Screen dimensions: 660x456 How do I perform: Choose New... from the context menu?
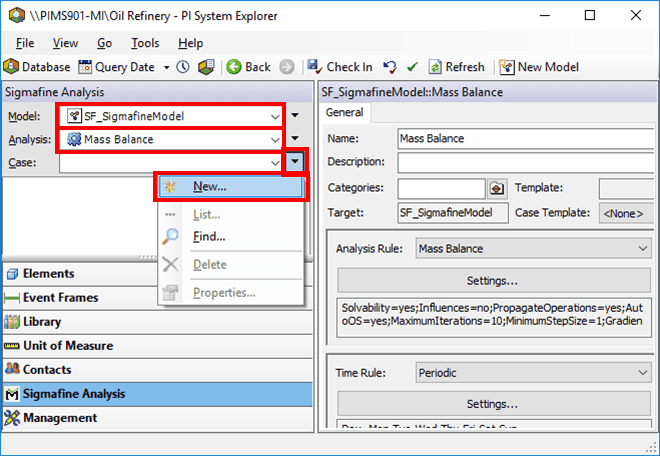point(210,187)
